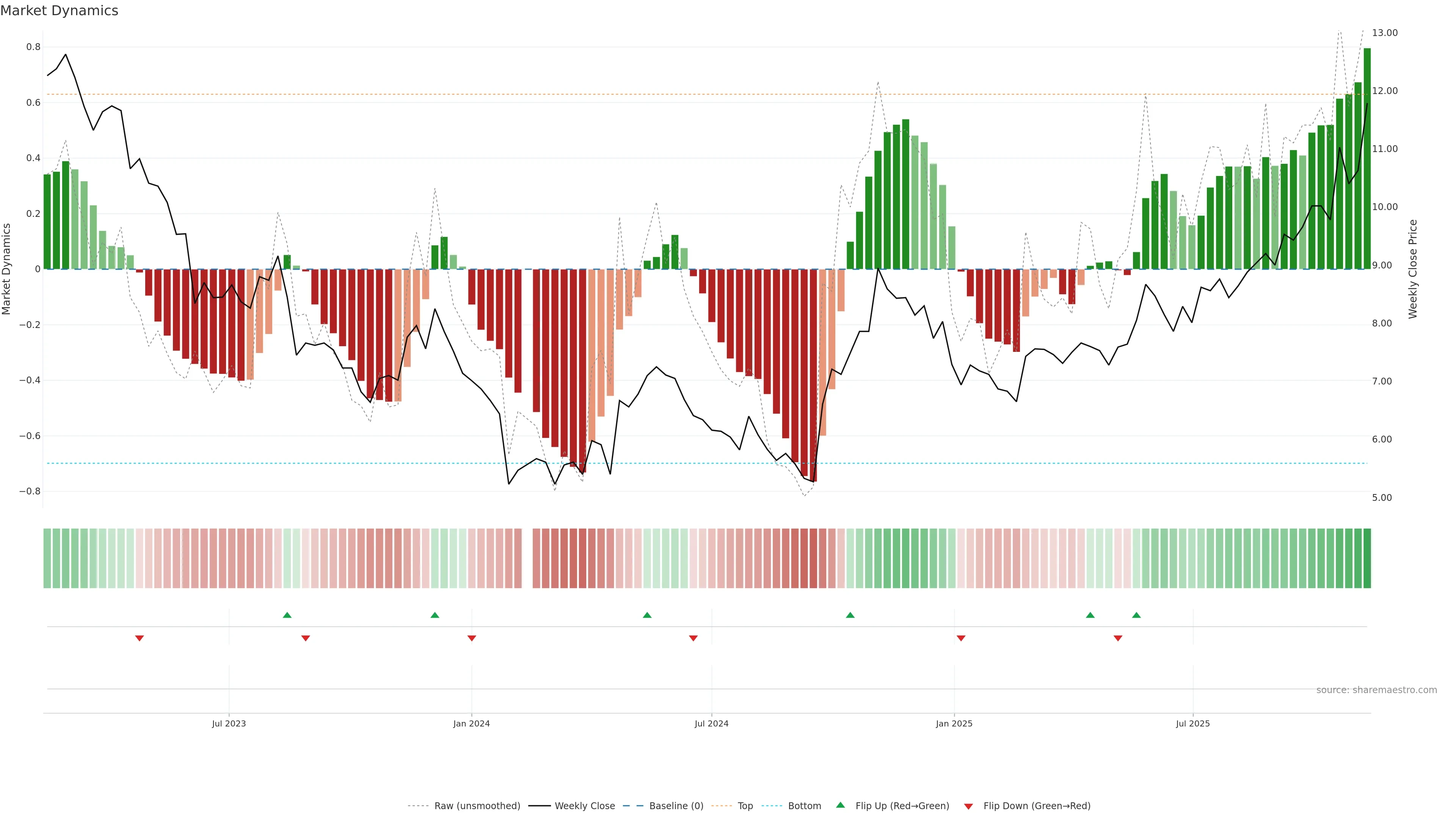
Task: Select red flip-down marker just after Jan 2025
Action: 961,638
